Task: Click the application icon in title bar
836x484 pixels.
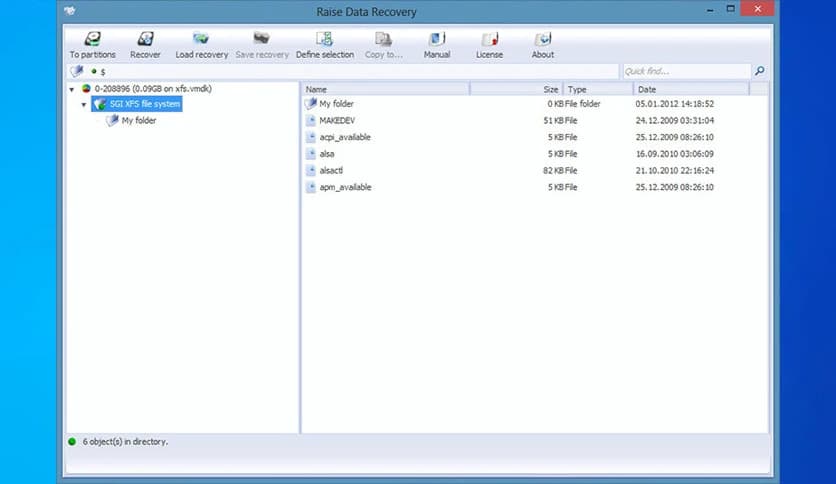Action: (x=69, y=10)
